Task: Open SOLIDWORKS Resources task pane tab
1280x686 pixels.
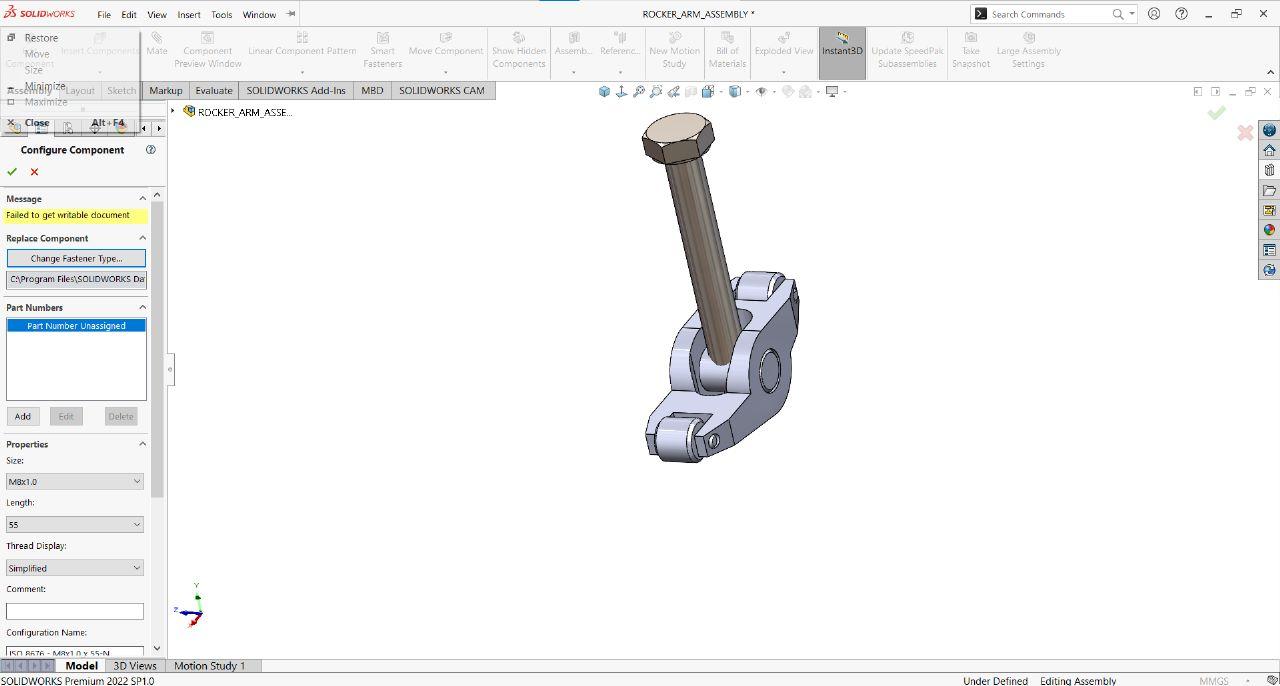Action: (x=1269, y=150)
